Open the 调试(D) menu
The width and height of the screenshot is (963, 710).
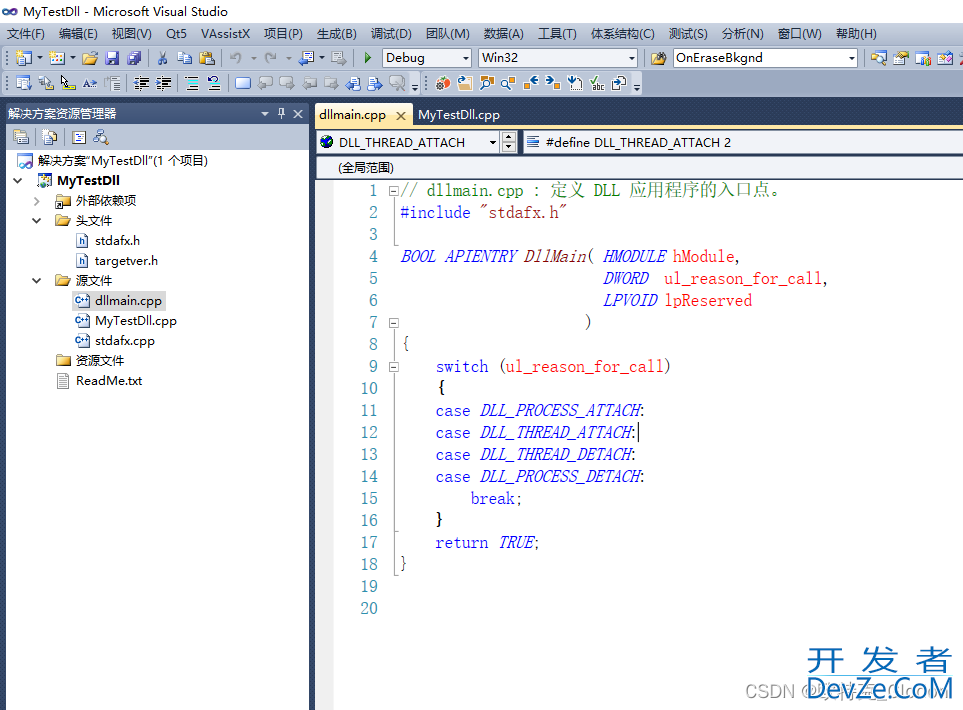pyautogui.click(x=391, y=34)
